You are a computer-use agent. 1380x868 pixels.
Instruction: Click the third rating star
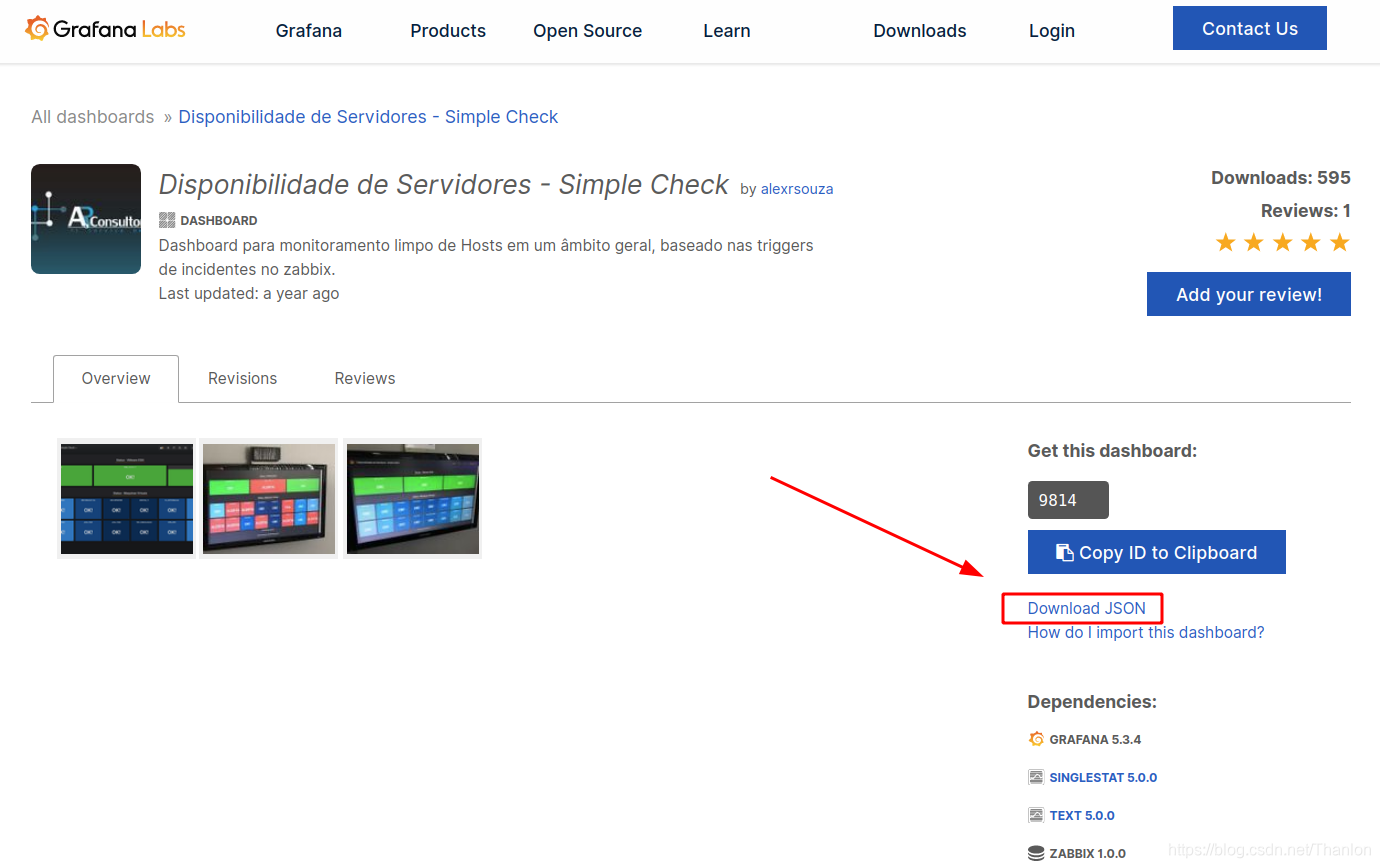point(1283,242)
